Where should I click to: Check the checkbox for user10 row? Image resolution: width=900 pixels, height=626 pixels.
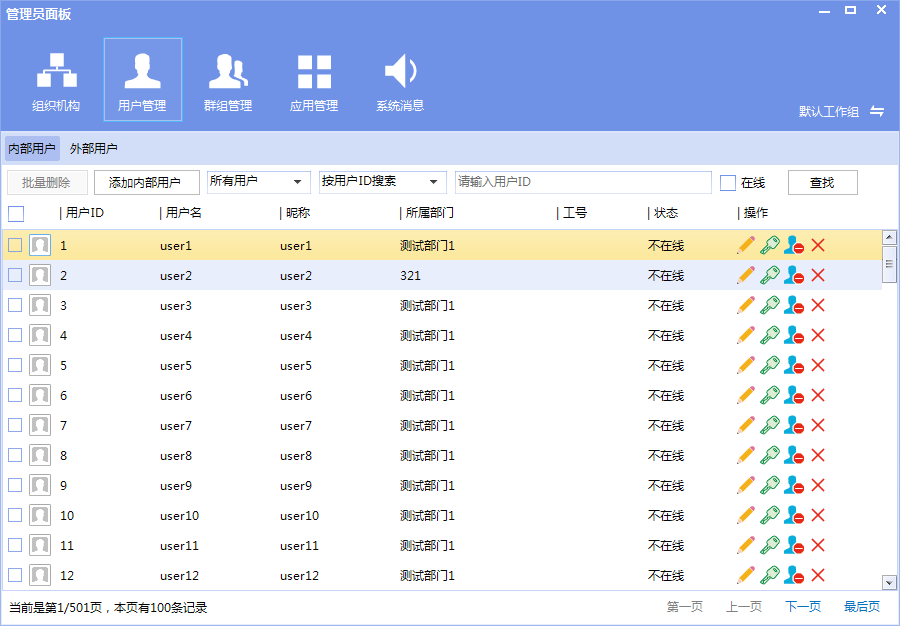click(x=15, y=515)
